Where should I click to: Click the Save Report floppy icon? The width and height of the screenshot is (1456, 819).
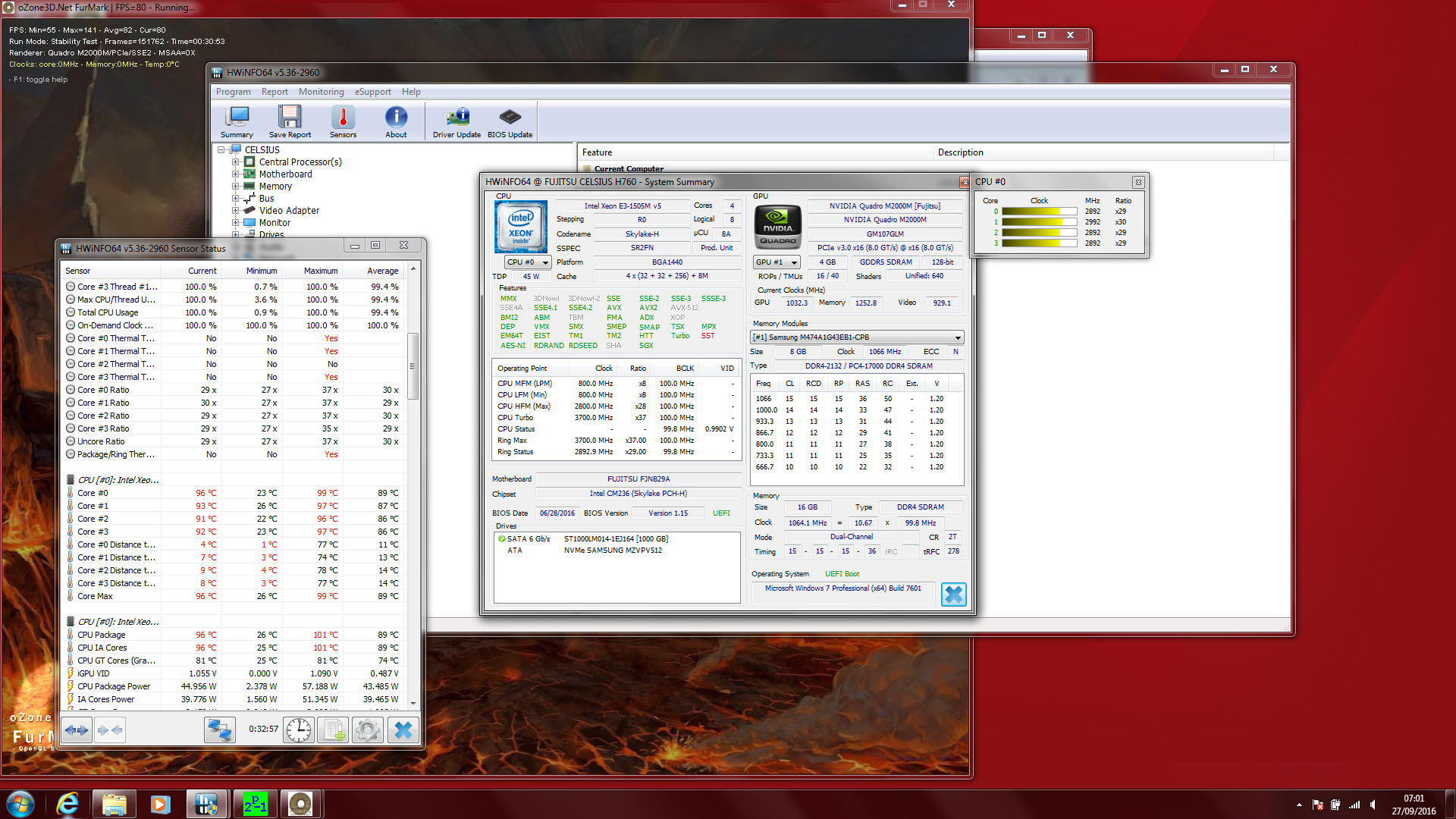pyautogui.click(x=290, y=121)
